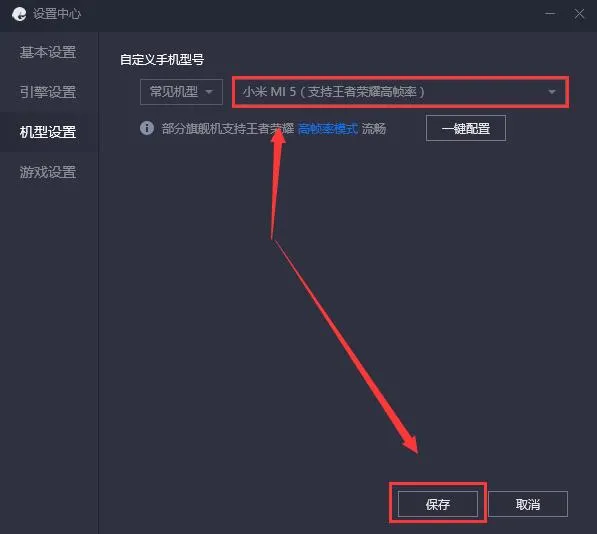
Task: Minimize the 设置中心 window
Action: click(550, 14)
